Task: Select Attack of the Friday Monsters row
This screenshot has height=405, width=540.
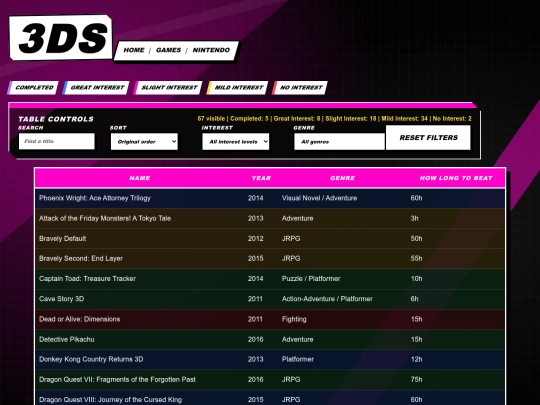Action: [270, 218]
